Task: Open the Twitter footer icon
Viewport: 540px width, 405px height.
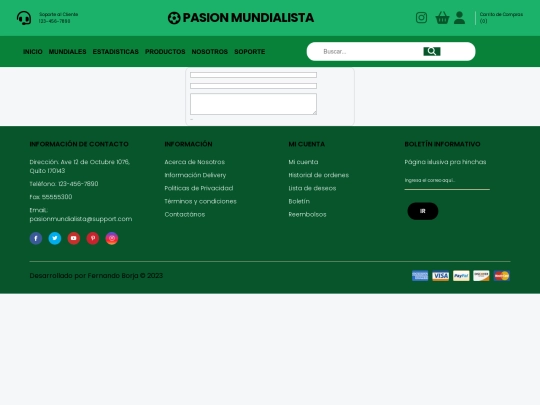Action: point(55,238)
